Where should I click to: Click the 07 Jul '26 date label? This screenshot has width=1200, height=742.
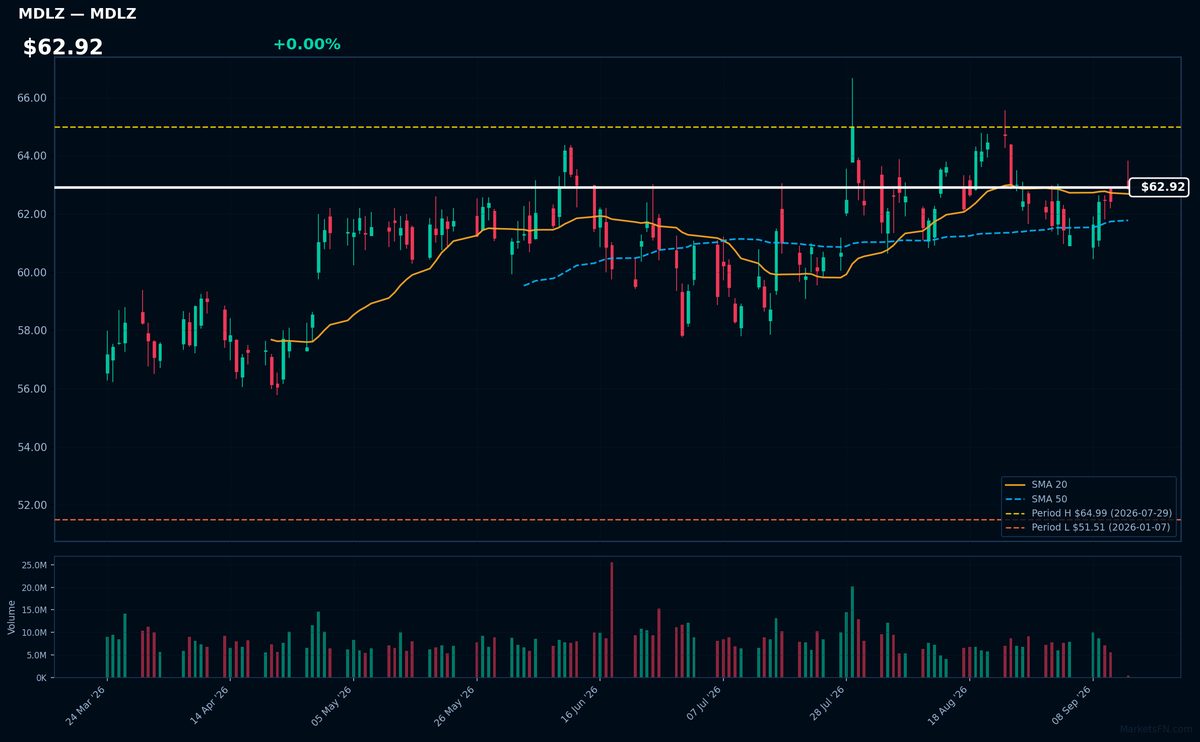click(703, 705)
